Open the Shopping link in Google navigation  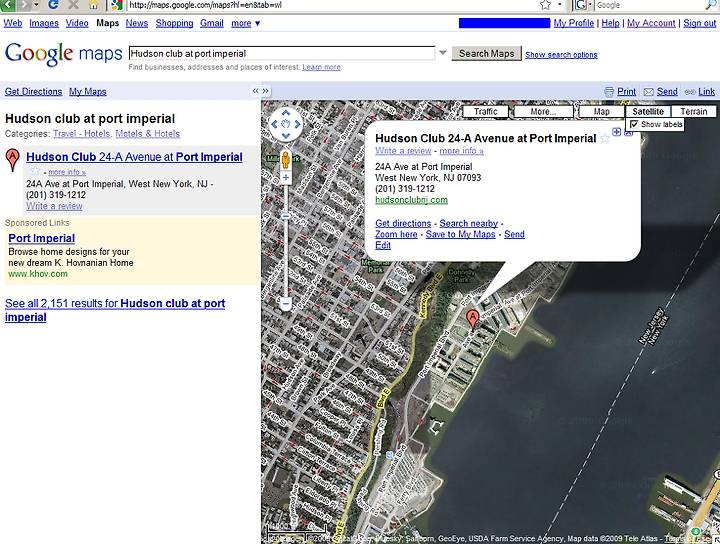click(x=174, y=23)
